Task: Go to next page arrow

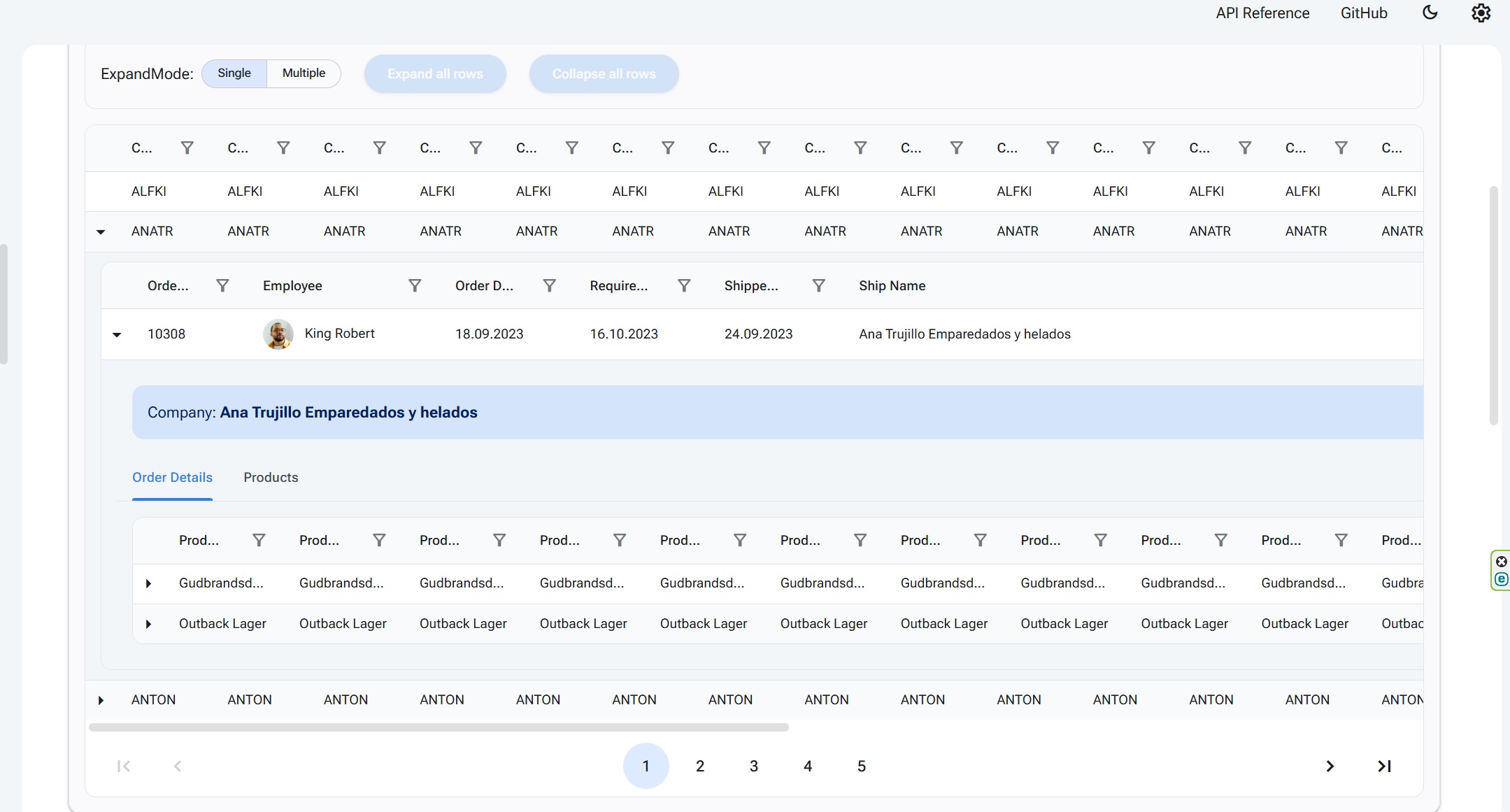Action: click(x=1330, y=766)
